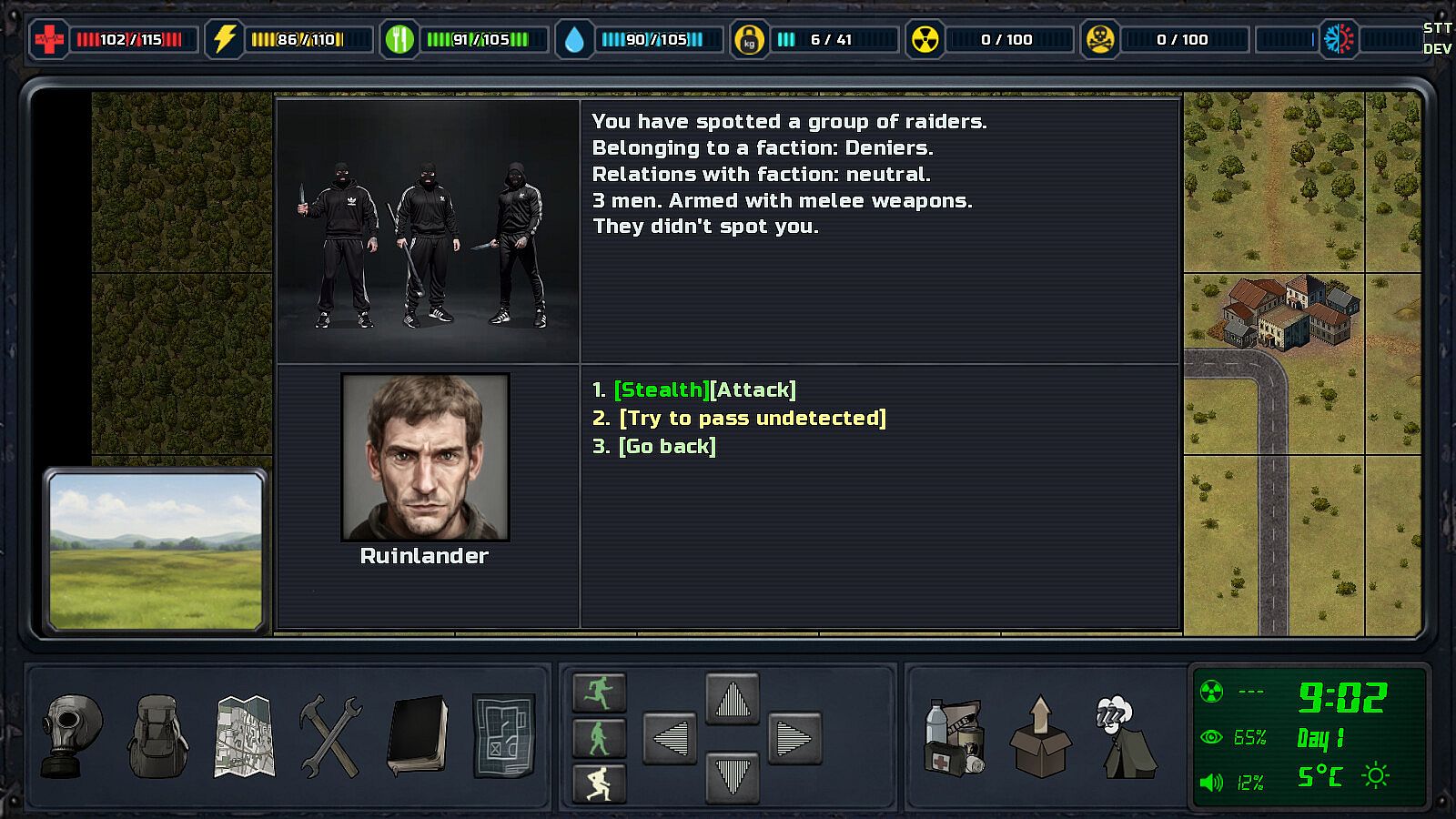Open the black journal book
This screenshot has height=819, width=1456.
point(418,737)
